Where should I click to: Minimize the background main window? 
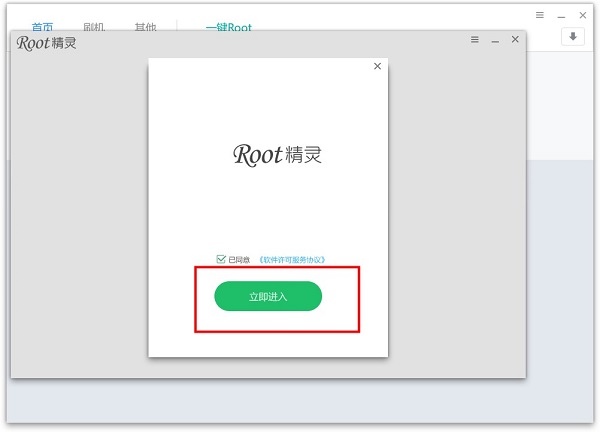pos(561,15)
